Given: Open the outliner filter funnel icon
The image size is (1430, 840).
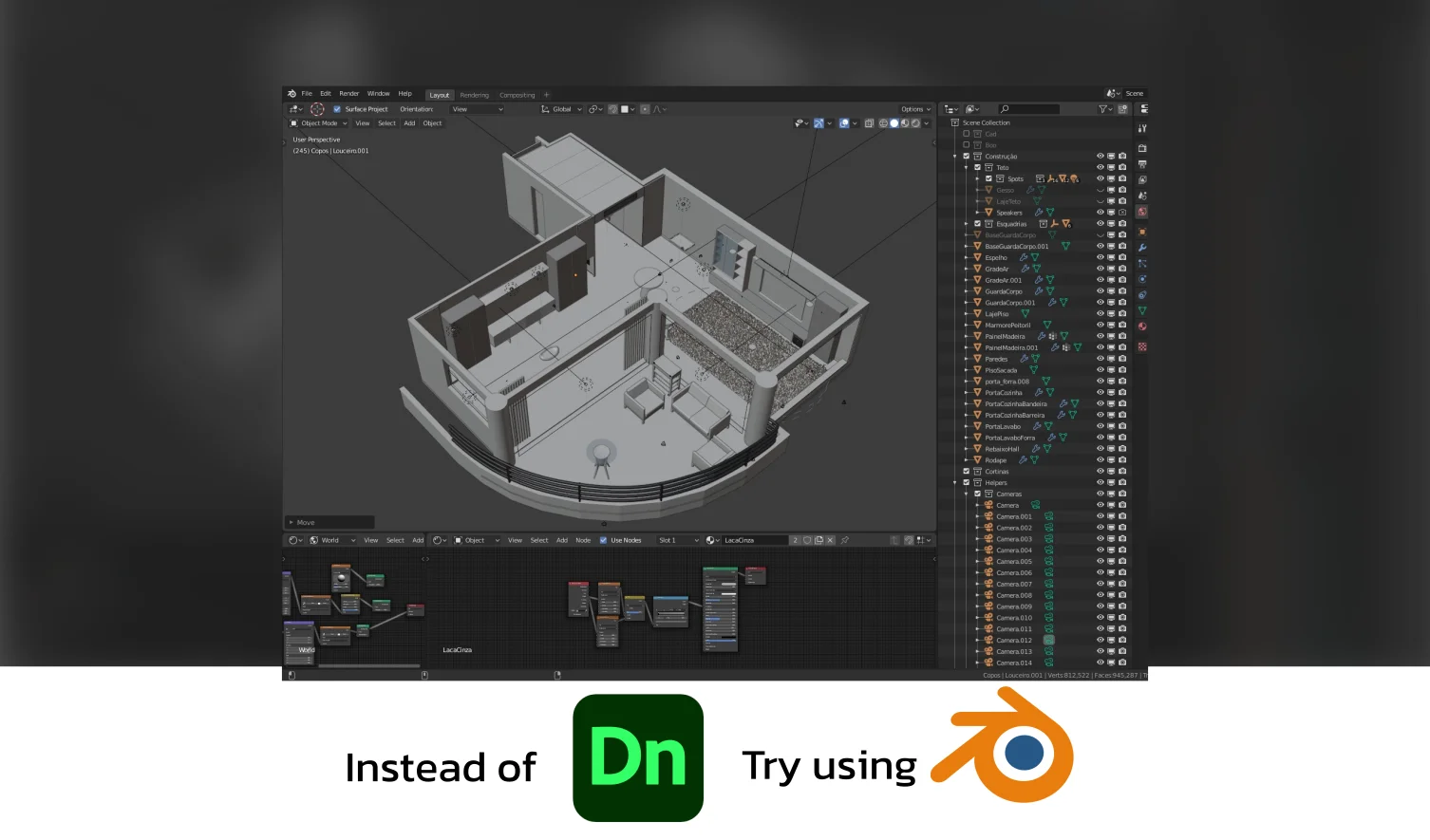Looking at the screenshot, I should pos(1102,108).
